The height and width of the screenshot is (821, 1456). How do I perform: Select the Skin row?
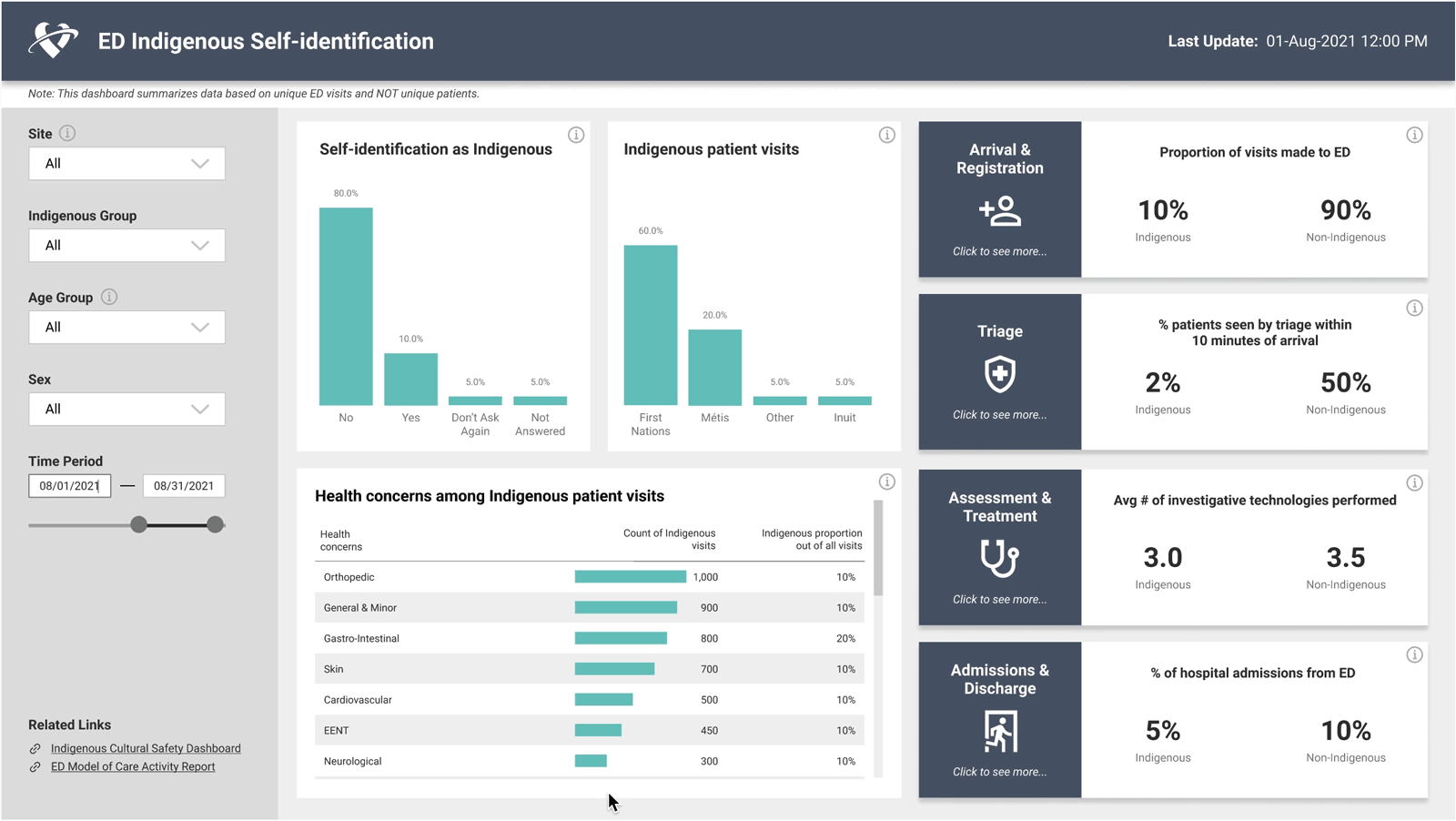click(x=590, y=669)
